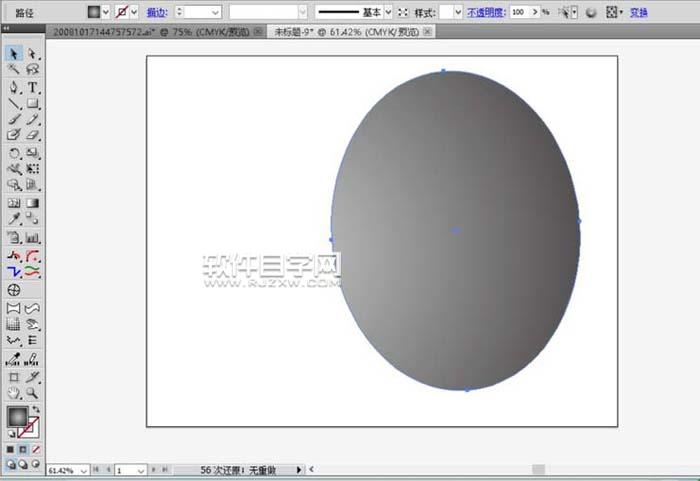Pick the Eyedropper tool
Screen dimensions: 700x481
point(14,219)
